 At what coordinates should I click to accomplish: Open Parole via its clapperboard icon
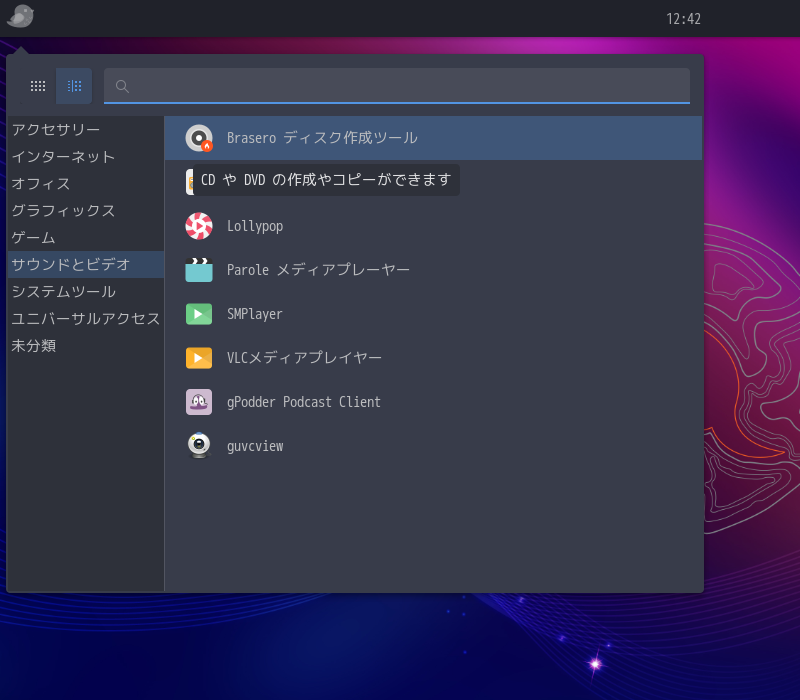[x=199, y=270]
